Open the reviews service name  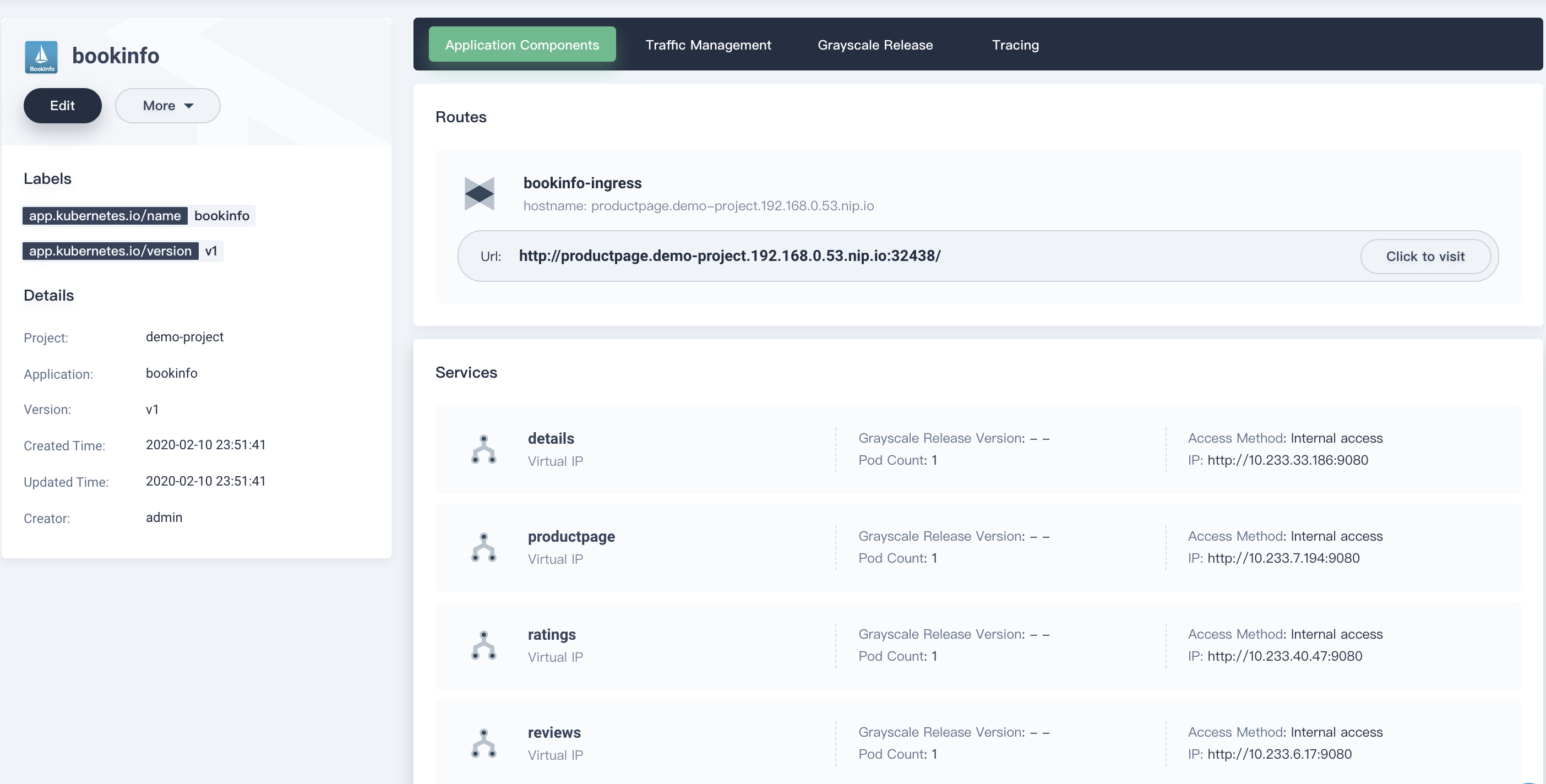click(x=554, y=732)
